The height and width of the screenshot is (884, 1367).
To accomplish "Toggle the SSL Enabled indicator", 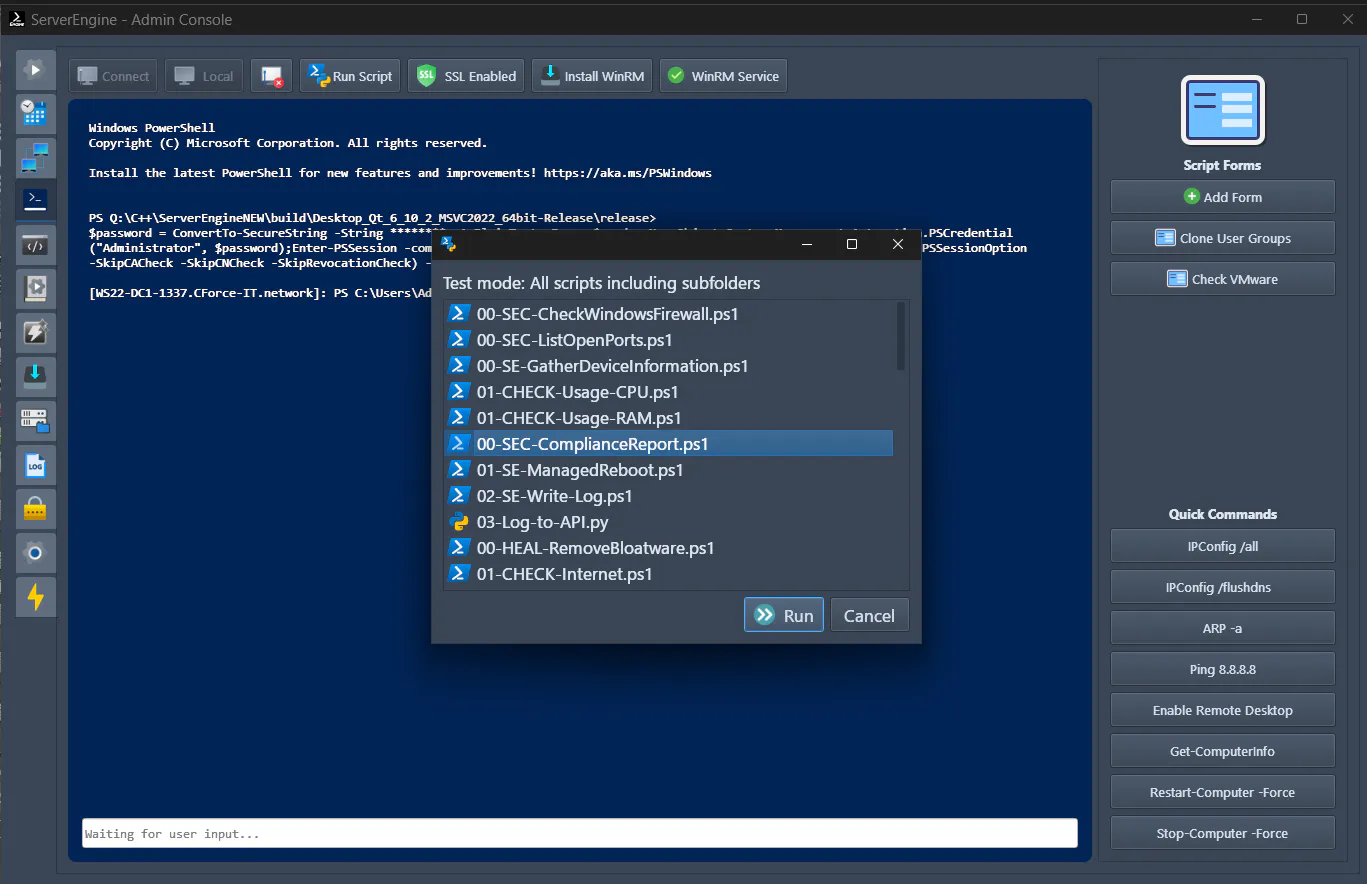I will point(465,75).
